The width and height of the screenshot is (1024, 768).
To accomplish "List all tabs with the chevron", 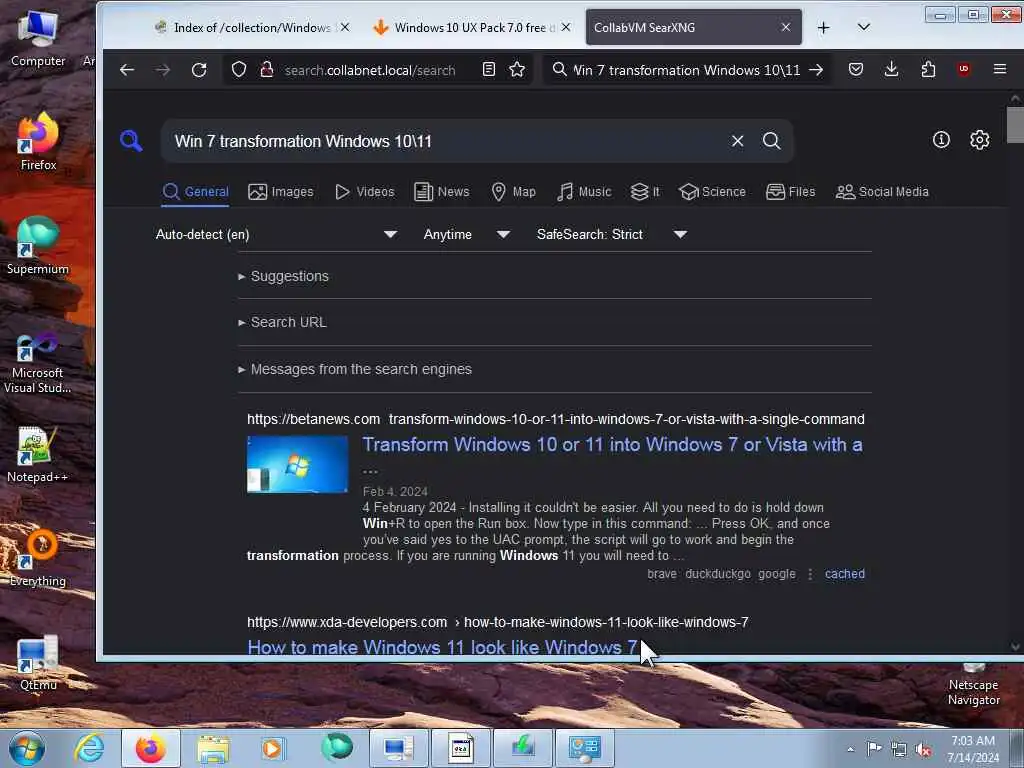I will (863, 27).
